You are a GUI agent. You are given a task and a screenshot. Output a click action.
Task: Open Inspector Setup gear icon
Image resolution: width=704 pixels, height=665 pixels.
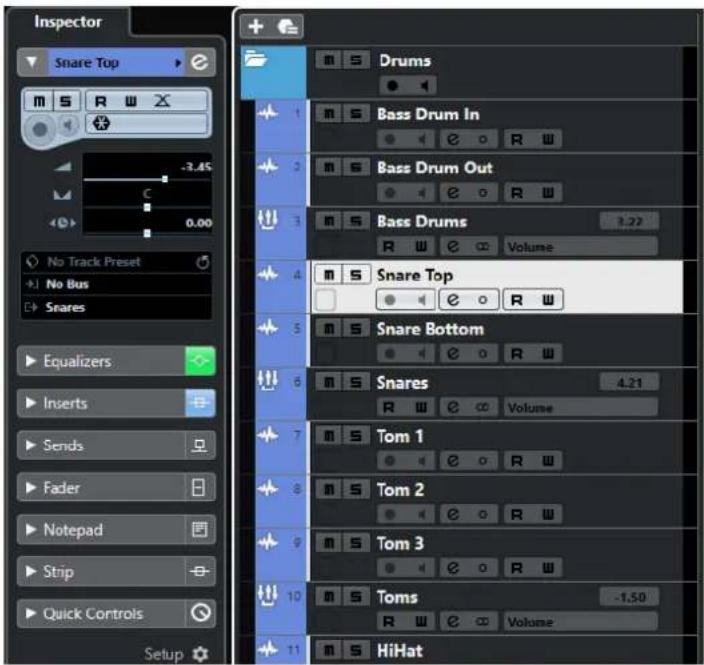tap(200, 654)
